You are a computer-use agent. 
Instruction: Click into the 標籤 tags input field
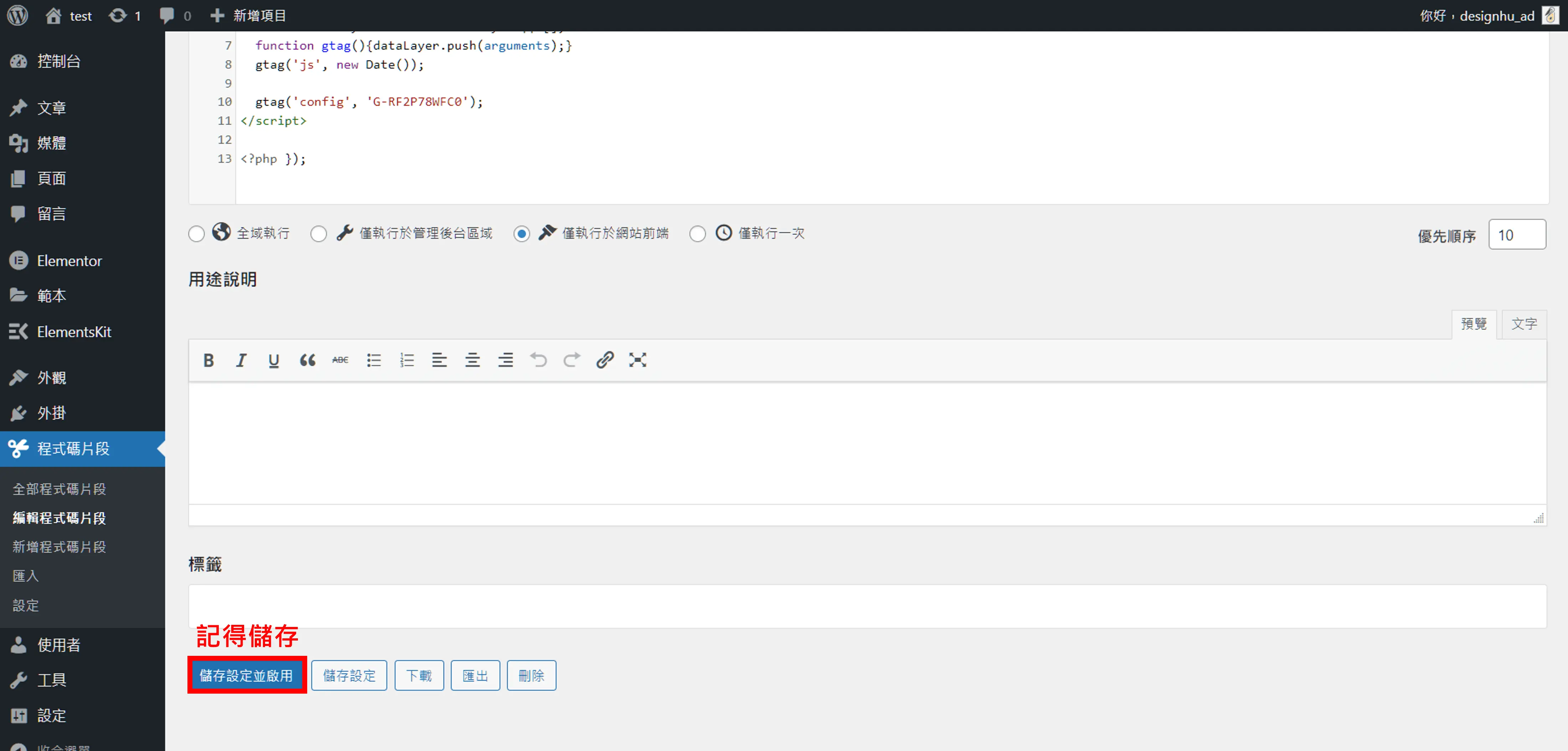(x=867, y=606)
